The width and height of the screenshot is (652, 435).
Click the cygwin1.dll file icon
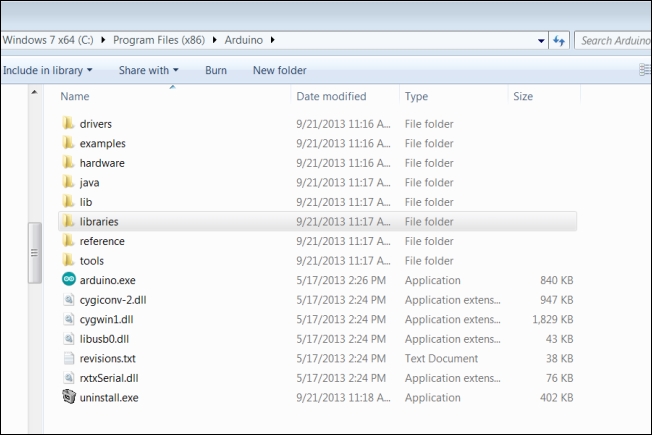coord(69,319)
